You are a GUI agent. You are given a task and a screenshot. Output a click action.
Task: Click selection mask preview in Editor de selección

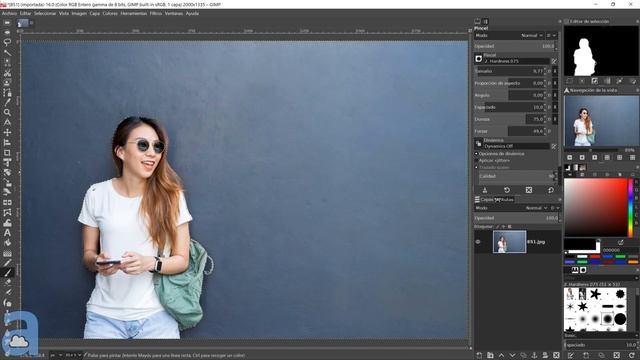point(600,51)
